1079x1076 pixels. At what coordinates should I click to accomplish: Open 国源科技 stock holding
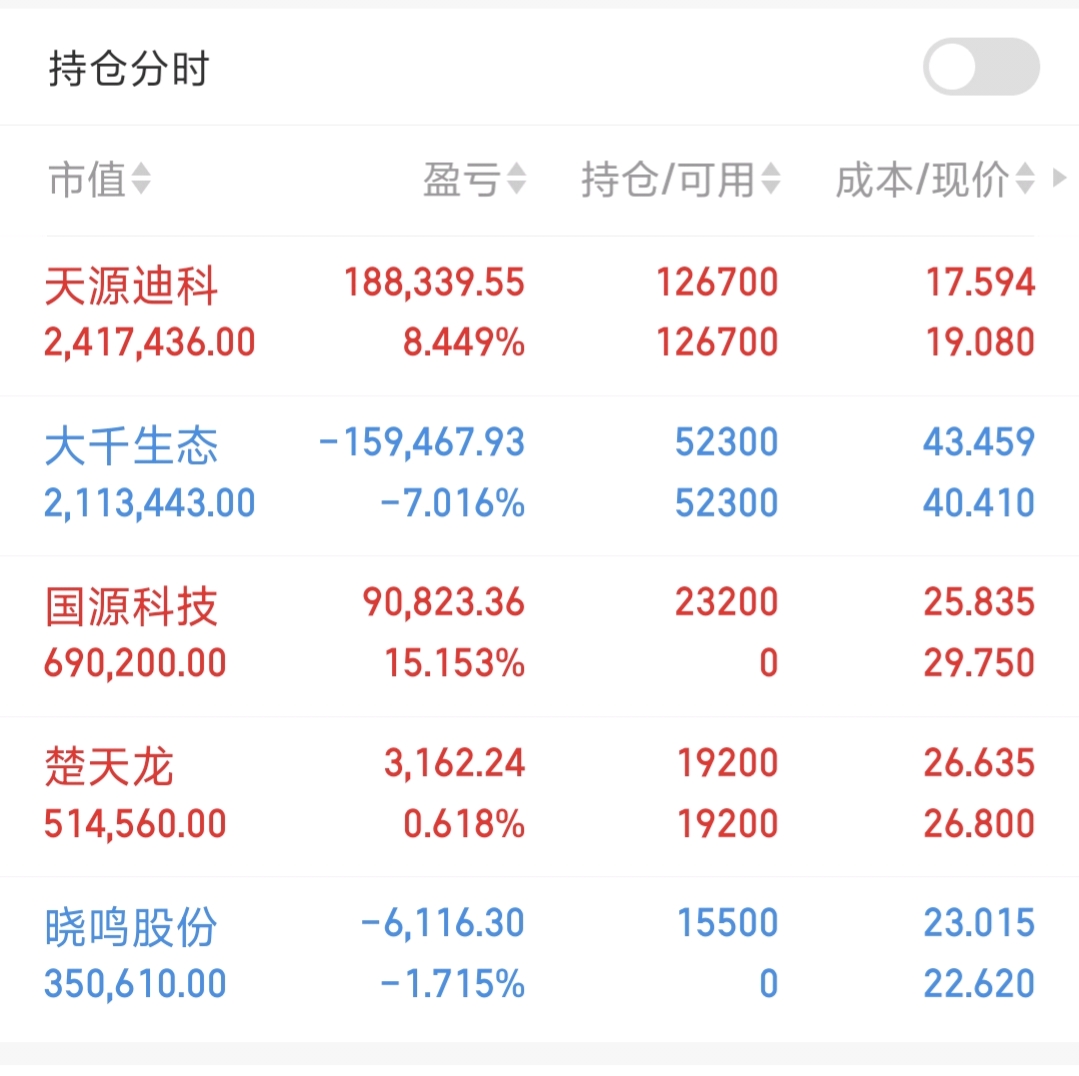[x=540, y=636]
